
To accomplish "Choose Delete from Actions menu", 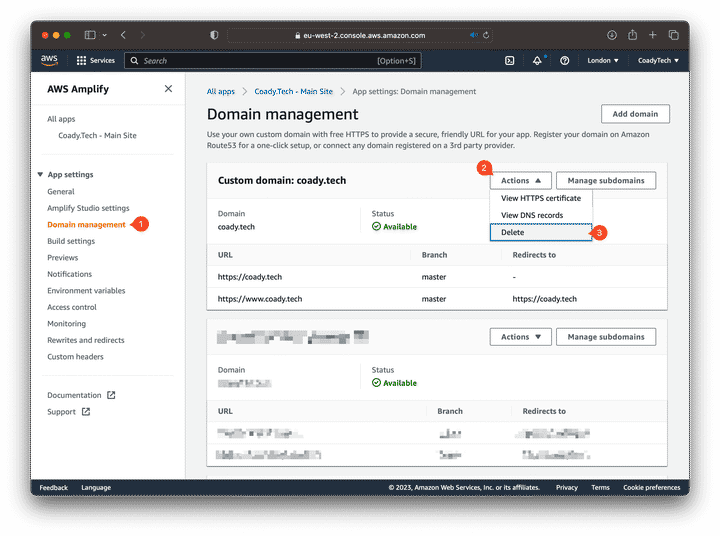I will [x=541, y=232].
